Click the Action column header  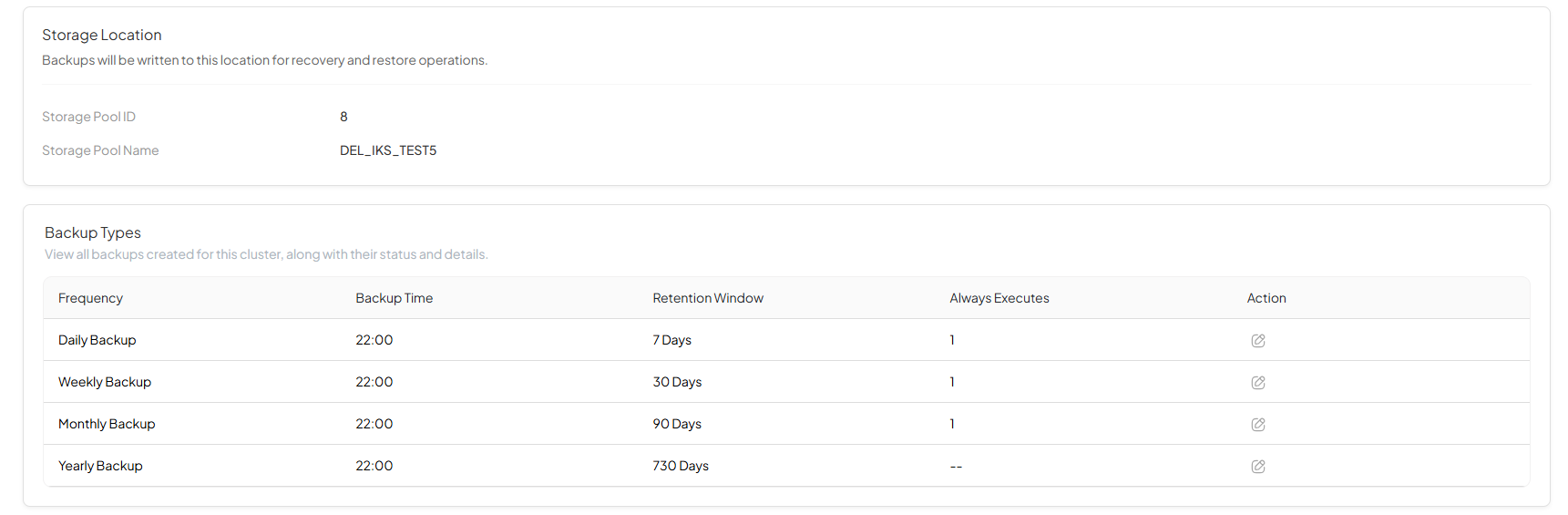point(1266,298)
